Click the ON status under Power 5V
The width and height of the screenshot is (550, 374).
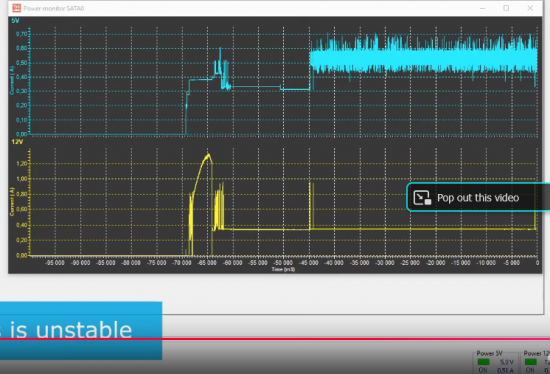[x=483, y=370]
